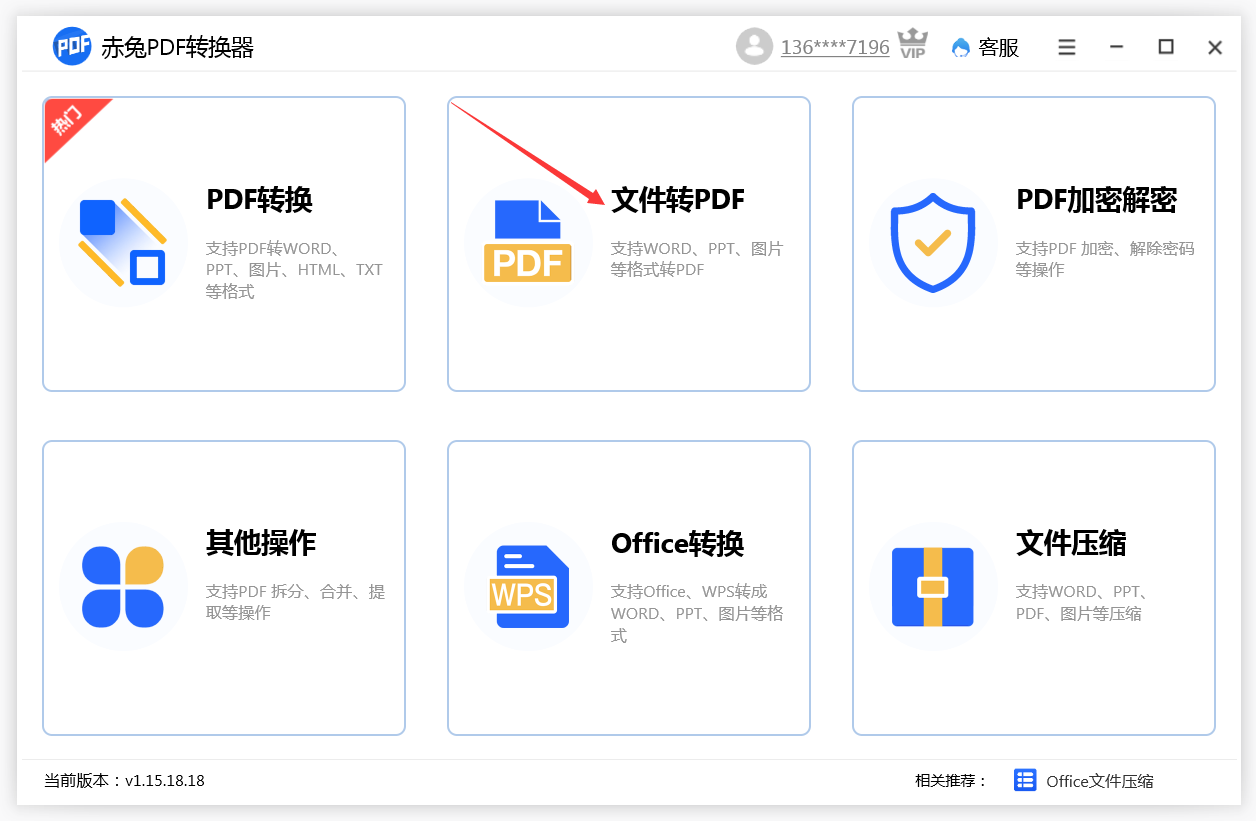The height and width of the screenshot is (821, 1256).
Task: Click the VIP crown badge
Action: 912,44
